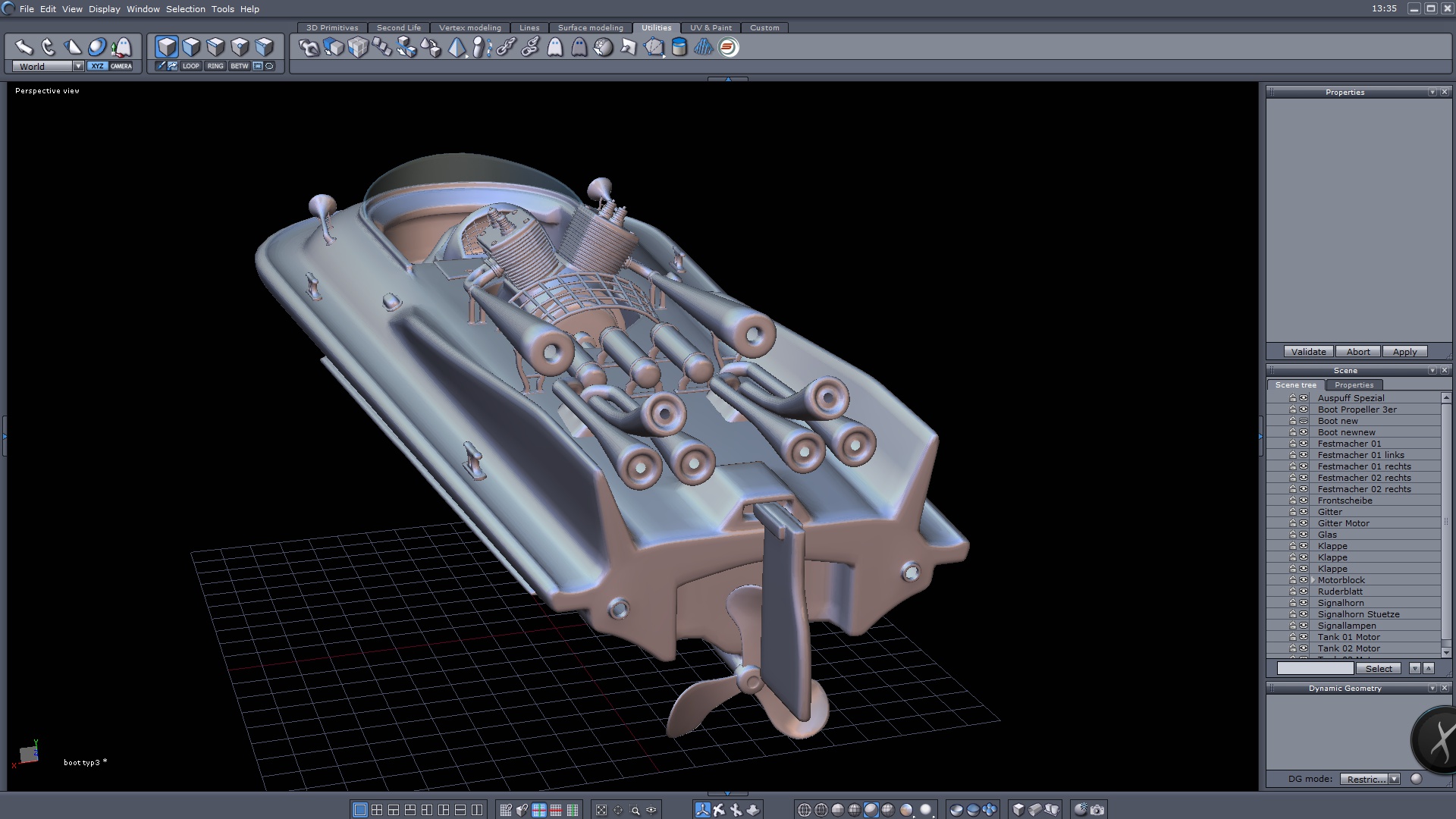Click the scene search input field
The image size is (1456, 819).
(1315, 668)
